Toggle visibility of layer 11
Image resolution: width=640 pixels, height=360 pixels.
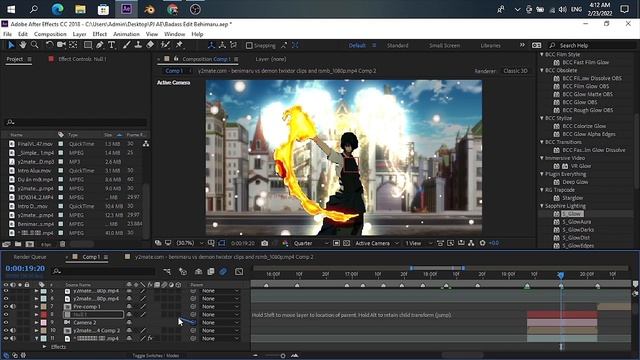click(6, 338)
